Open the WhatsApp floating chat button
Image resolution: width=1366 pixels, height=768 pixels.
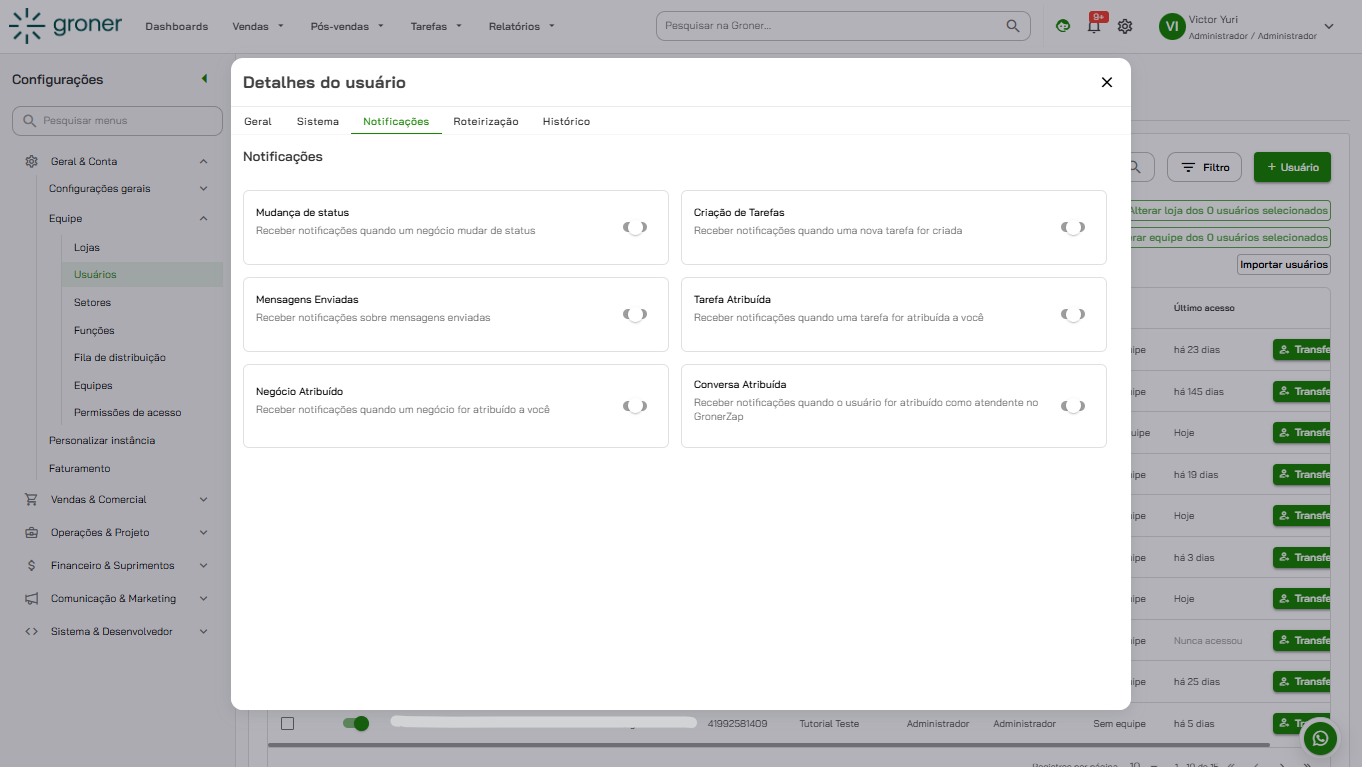[1321, 739]
